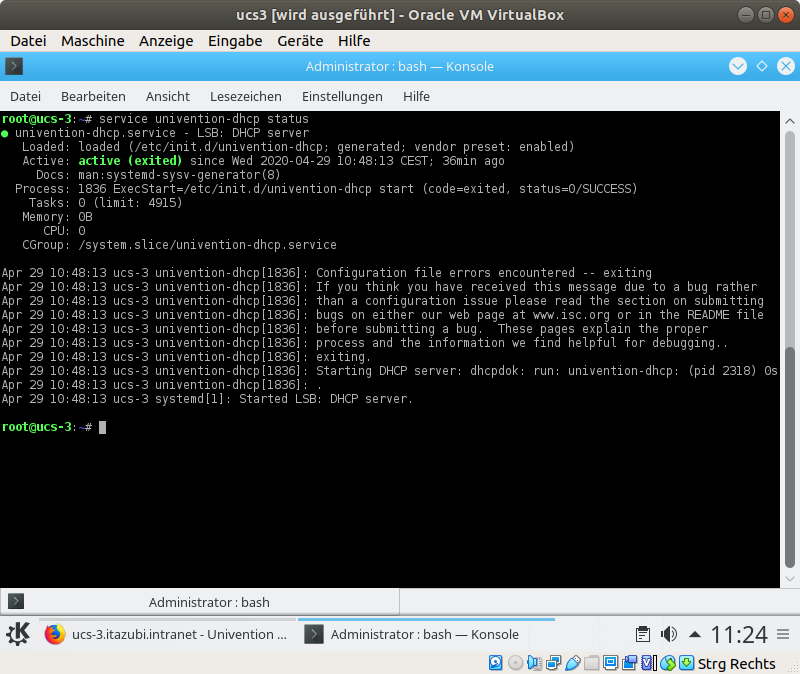Switch to Firefox ucs-3.itazubi.intranet taskbar entry
This screenshot has width=800, height=674.
(x=167, y=634)
